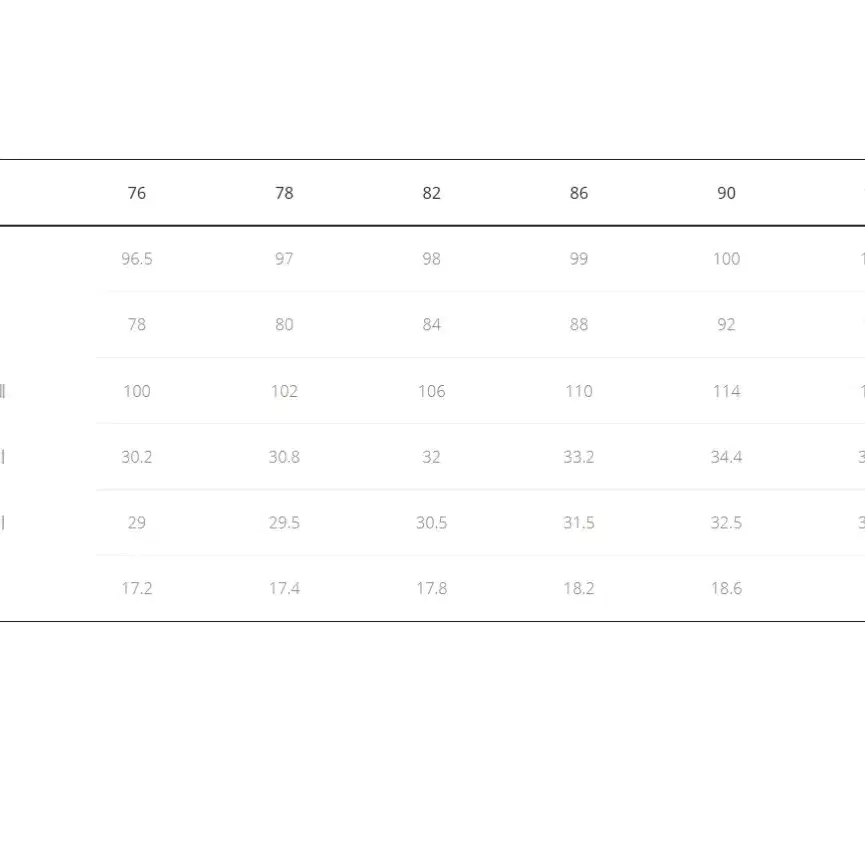Click the 31.5 value cell
865x865 pixels.
pos(579,522)
